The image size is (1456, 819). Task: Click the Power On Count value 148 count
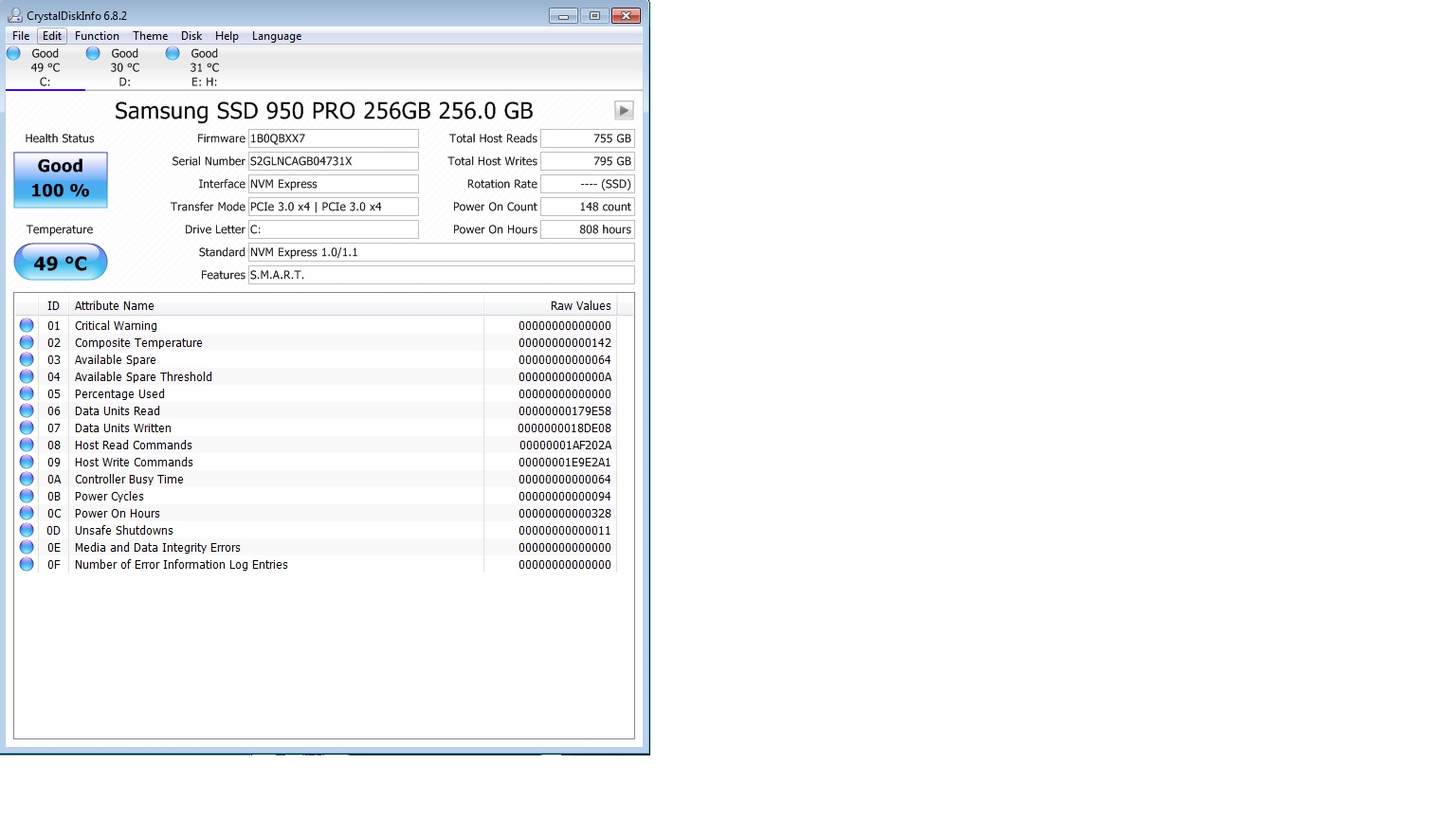pyautogui.click(x=588, y=207)
